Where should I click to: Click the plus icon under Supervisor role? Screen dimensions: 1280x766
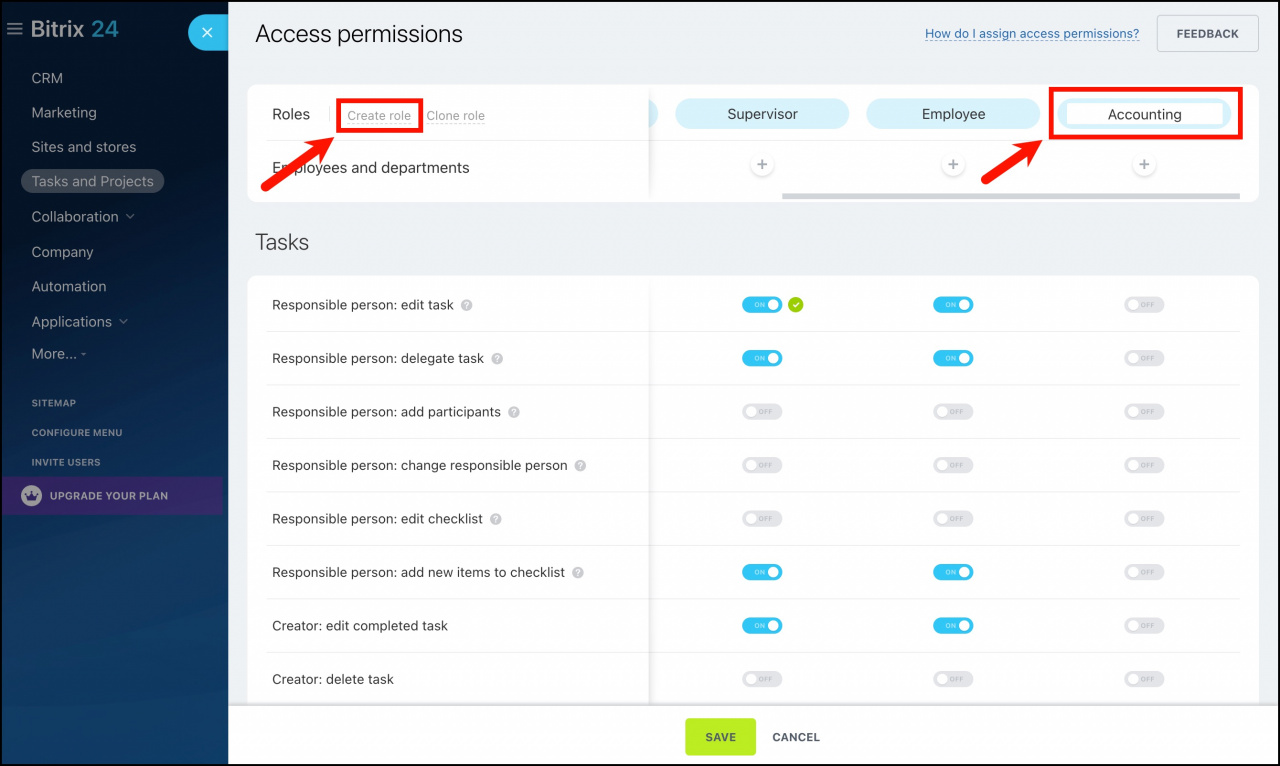(762, 165)
